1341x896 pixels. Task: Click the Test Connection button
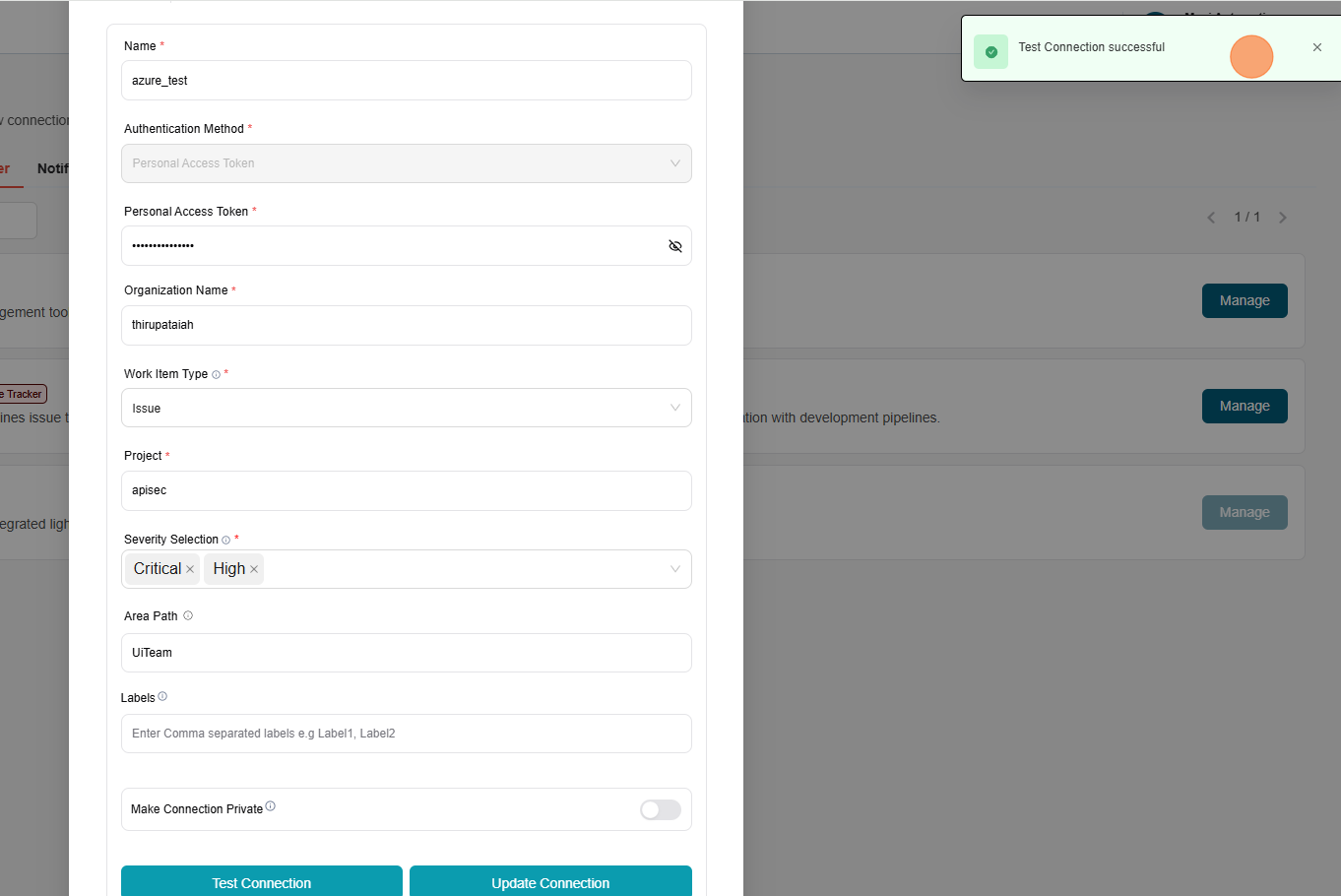tap(261, 882)
